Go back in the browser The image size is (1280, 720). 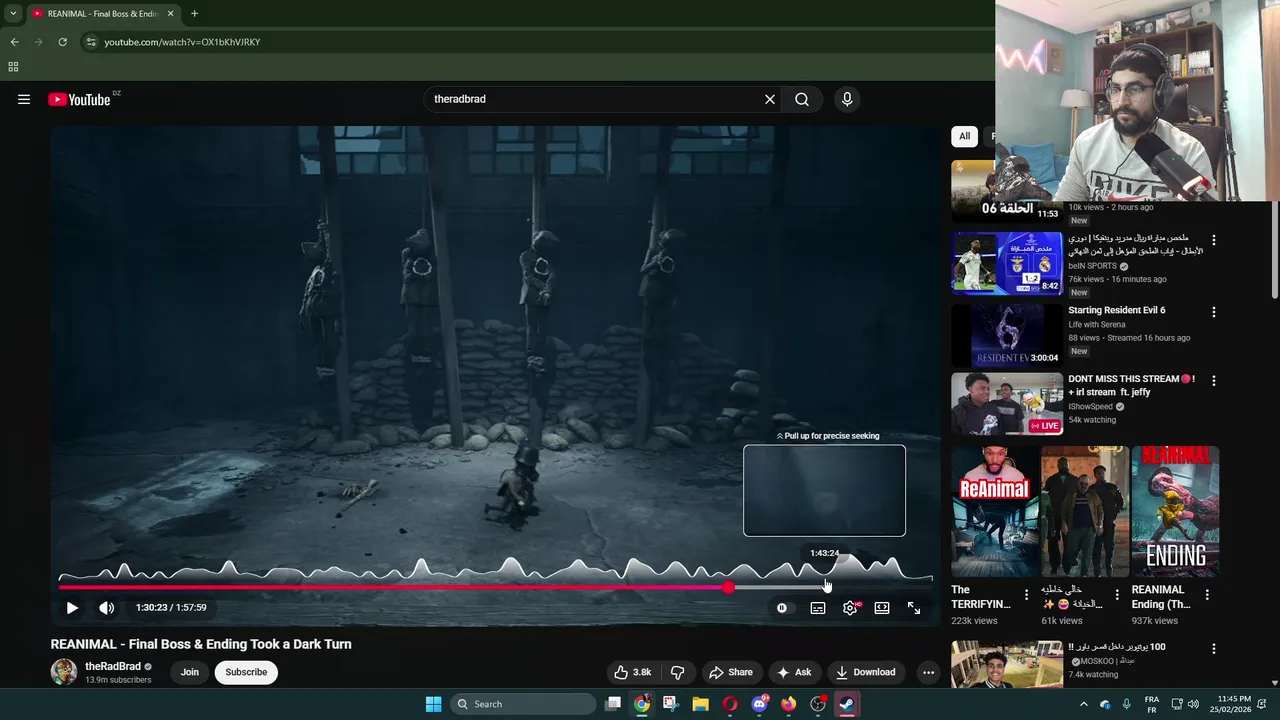(14, 42)
